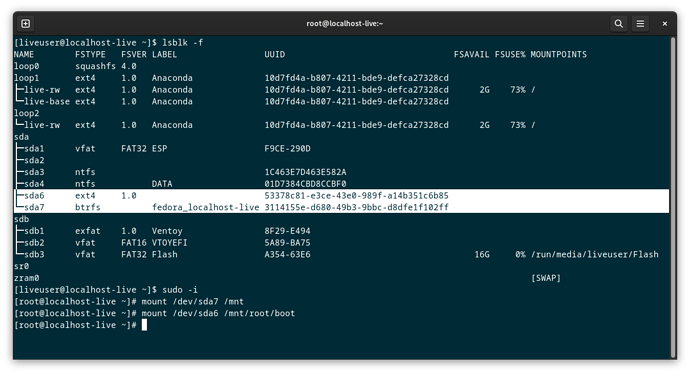Click the terminal vertical scrollbar
The height and width of the screenshot is (374, 690).
pos(673,197)
